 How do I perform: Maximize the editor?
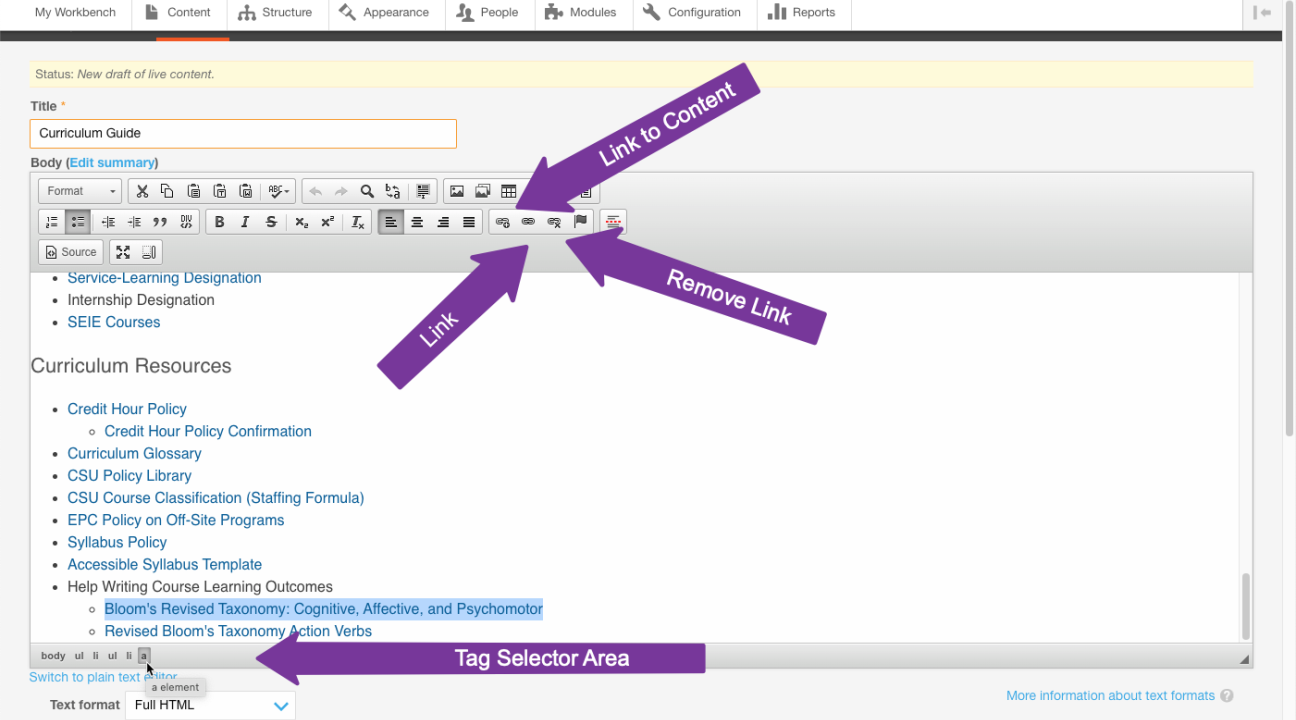123,252
